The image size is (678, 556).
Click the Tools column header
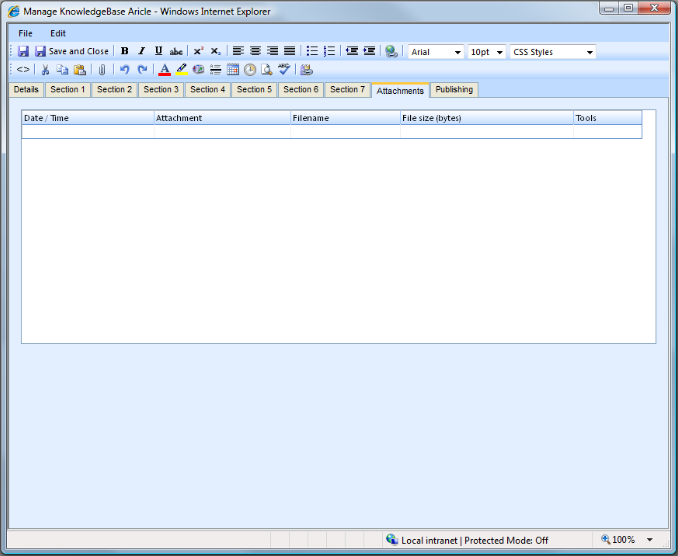(608, 118)
